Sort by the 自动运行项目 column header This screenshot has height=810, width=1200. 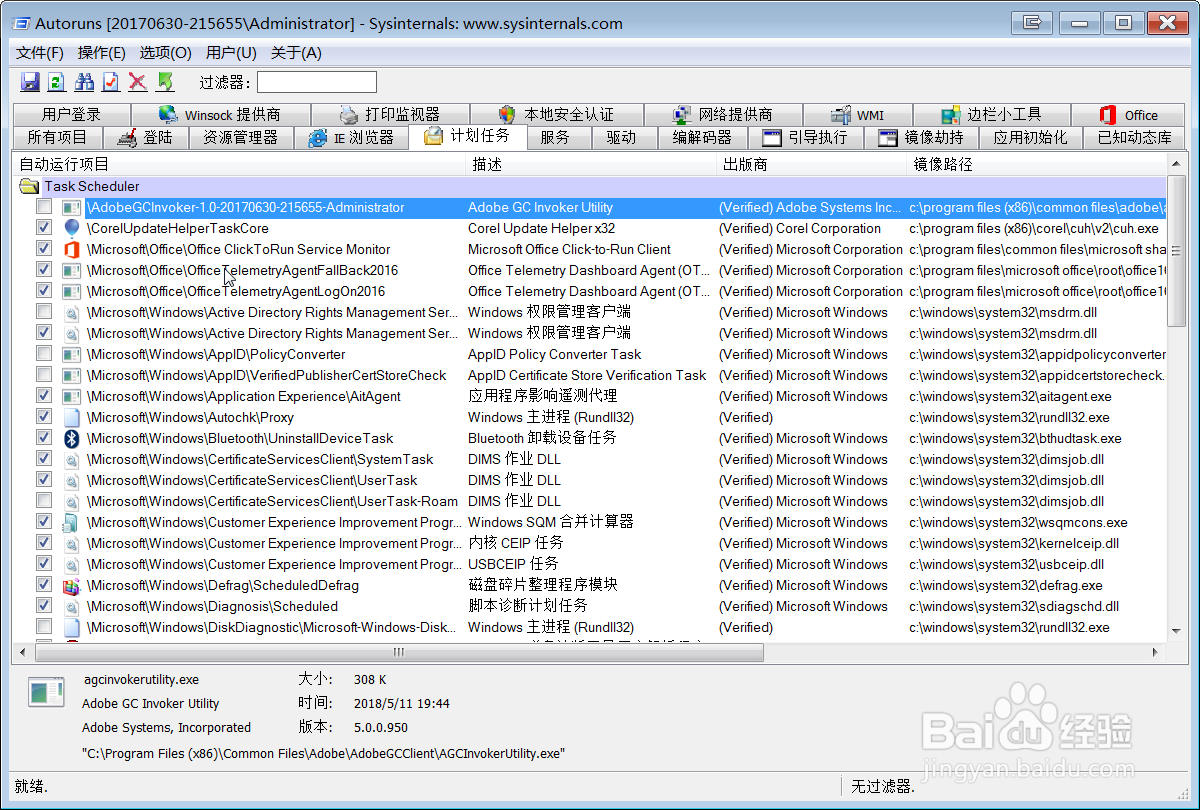(x=240, y=164)
